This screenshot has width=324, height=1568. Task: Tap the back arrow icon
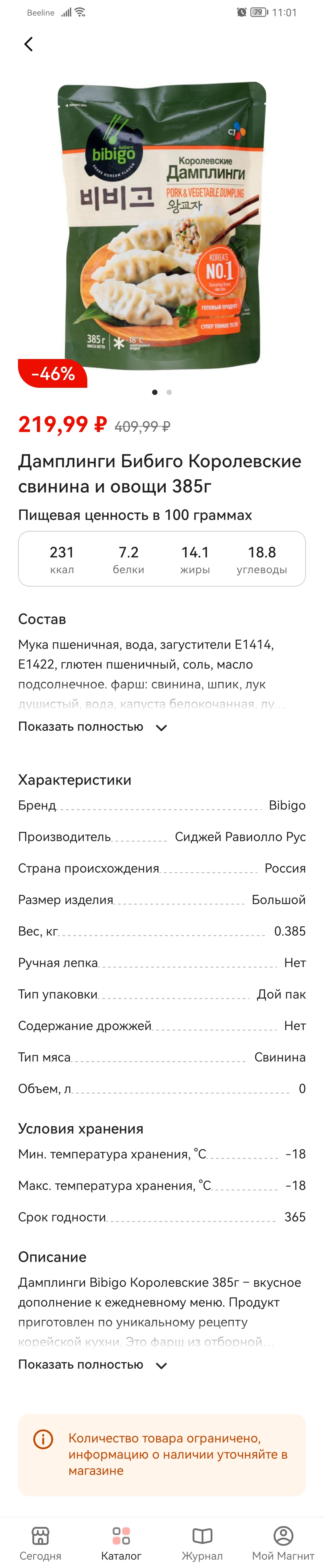coord(28,44)
